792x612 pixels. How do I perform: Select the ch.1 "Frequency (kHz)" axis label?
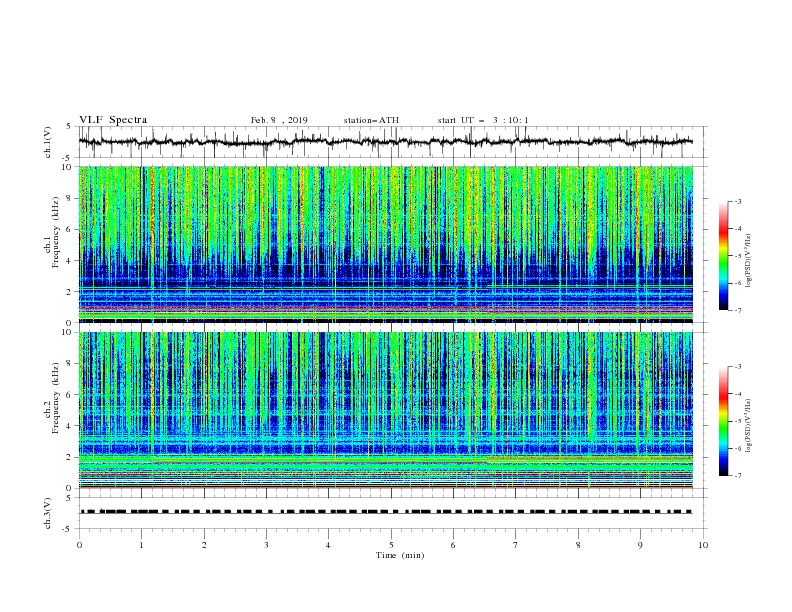[x=56, y=230]
